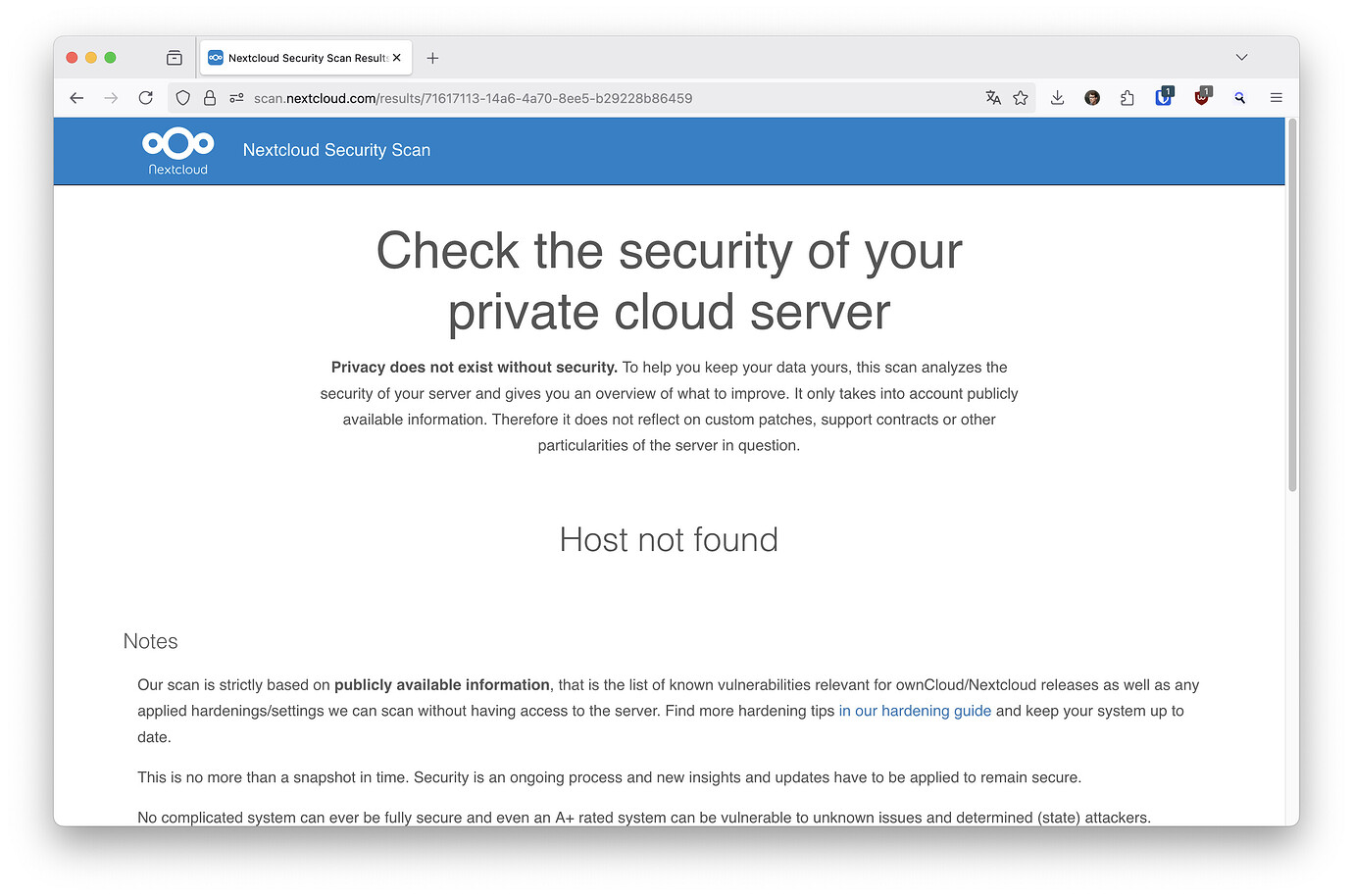Bookmark this page using the star icon

pos(1021,97)
